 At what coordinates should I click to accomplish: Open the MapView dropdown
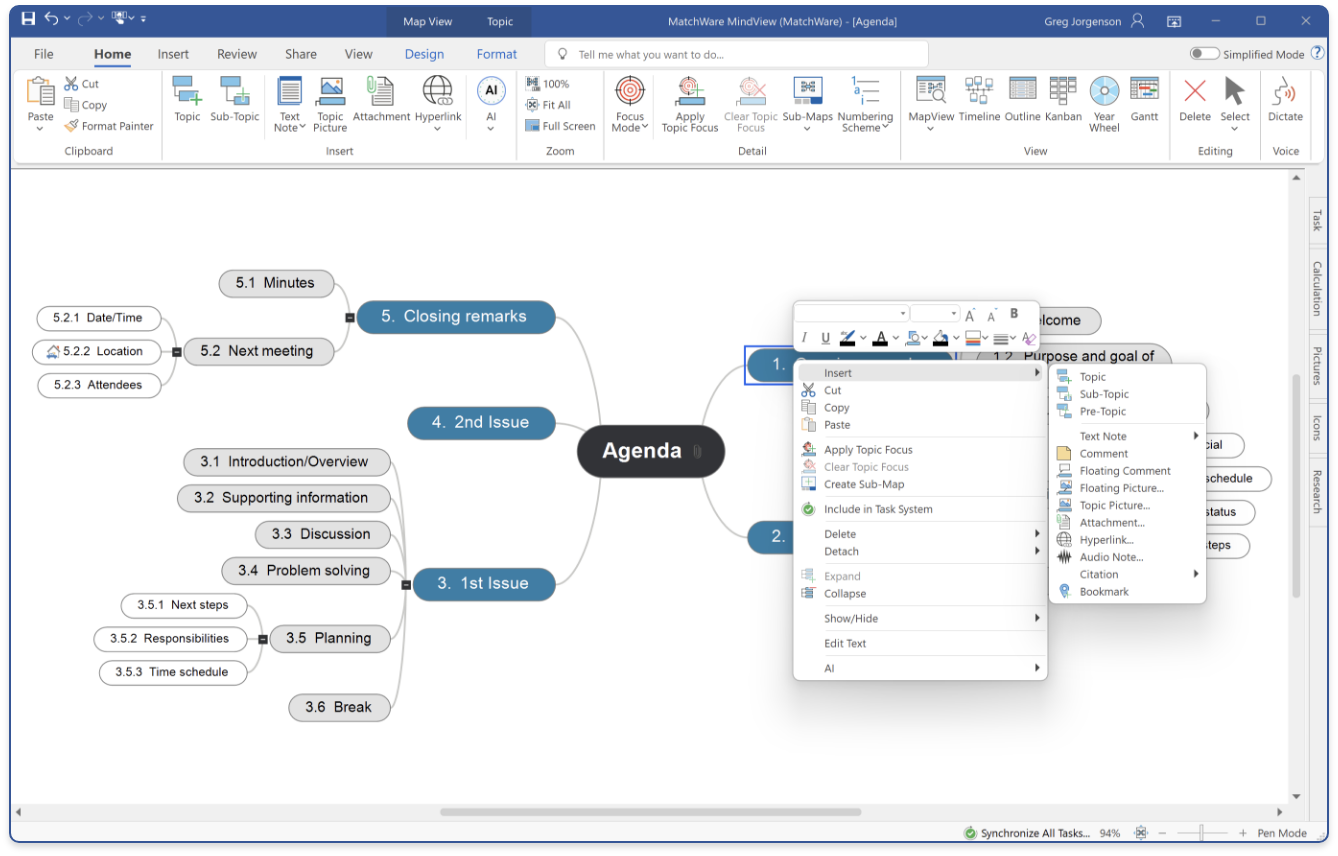(x=930, y=129)
